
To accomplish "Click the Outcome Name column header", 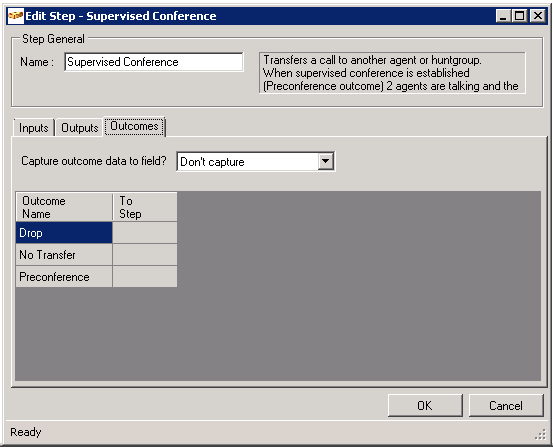I will [x=64, y=207].
